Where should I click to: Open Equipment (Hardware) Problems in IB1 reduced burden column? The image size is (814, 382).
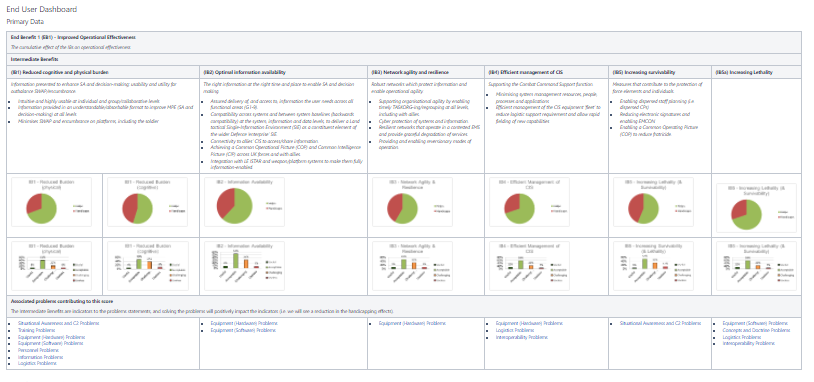[51, 337]
